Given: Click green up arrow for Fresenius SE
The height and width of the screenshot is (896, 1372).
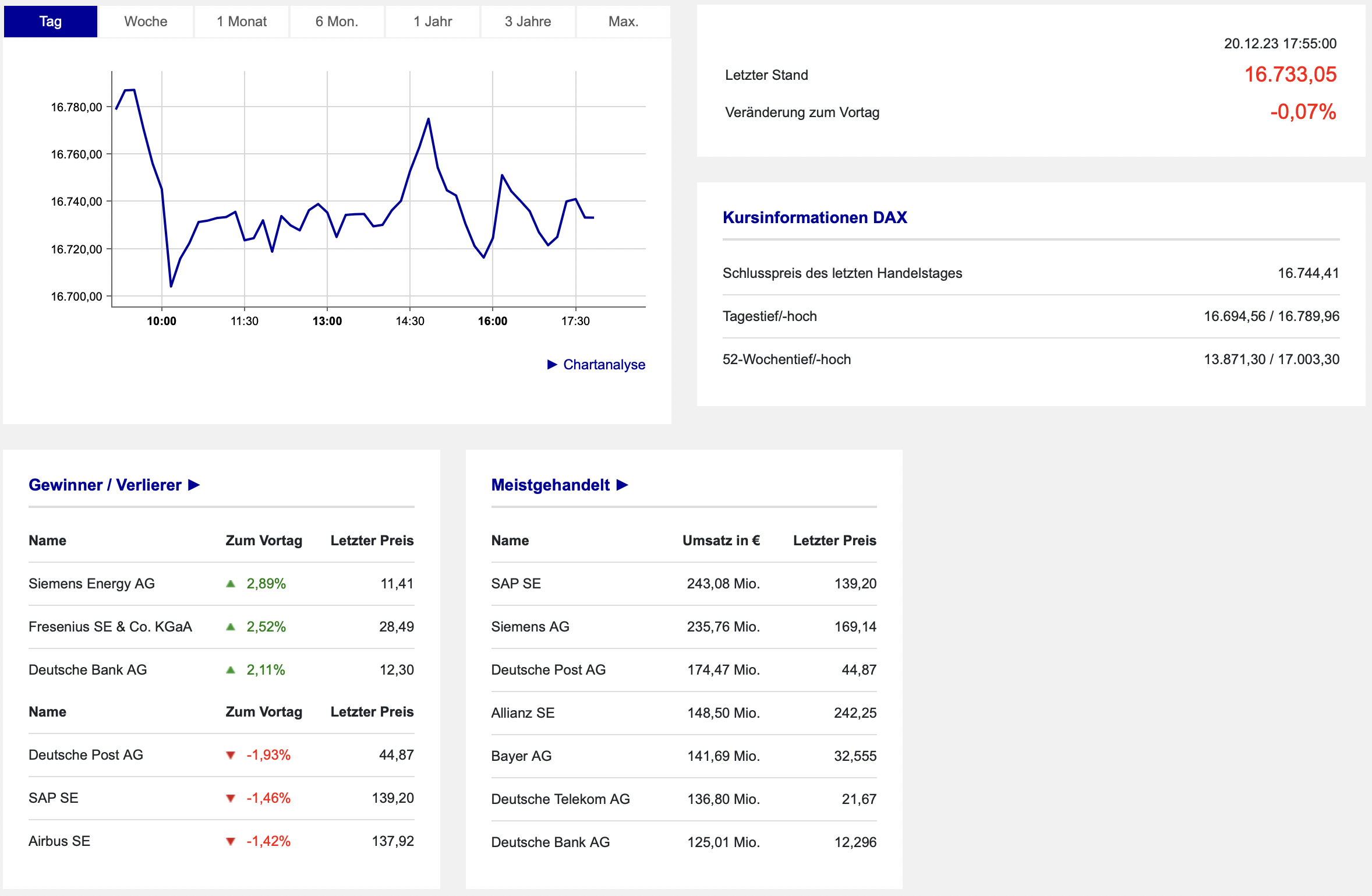Looking at the screenshot, I should [231, 627].
